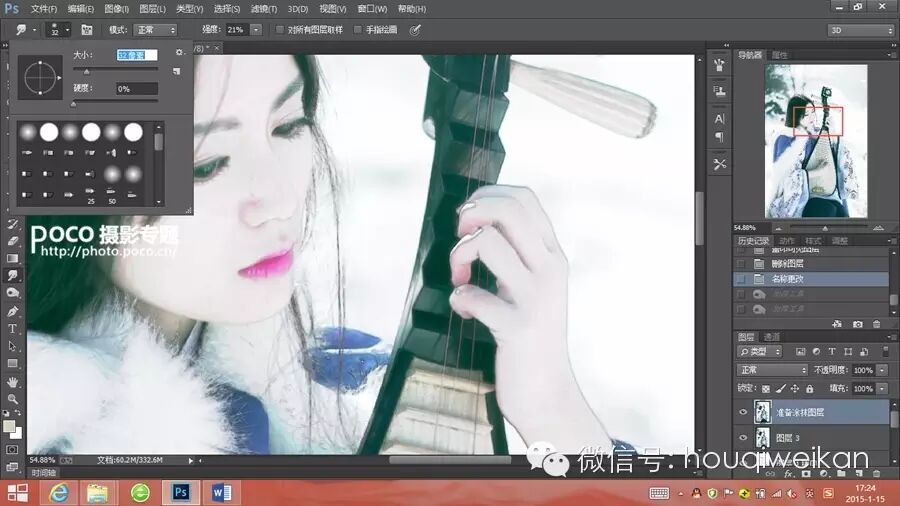Select the 准备涂抹图层 layer
Viewport: 900px width, 506px height.
point(812,412)
